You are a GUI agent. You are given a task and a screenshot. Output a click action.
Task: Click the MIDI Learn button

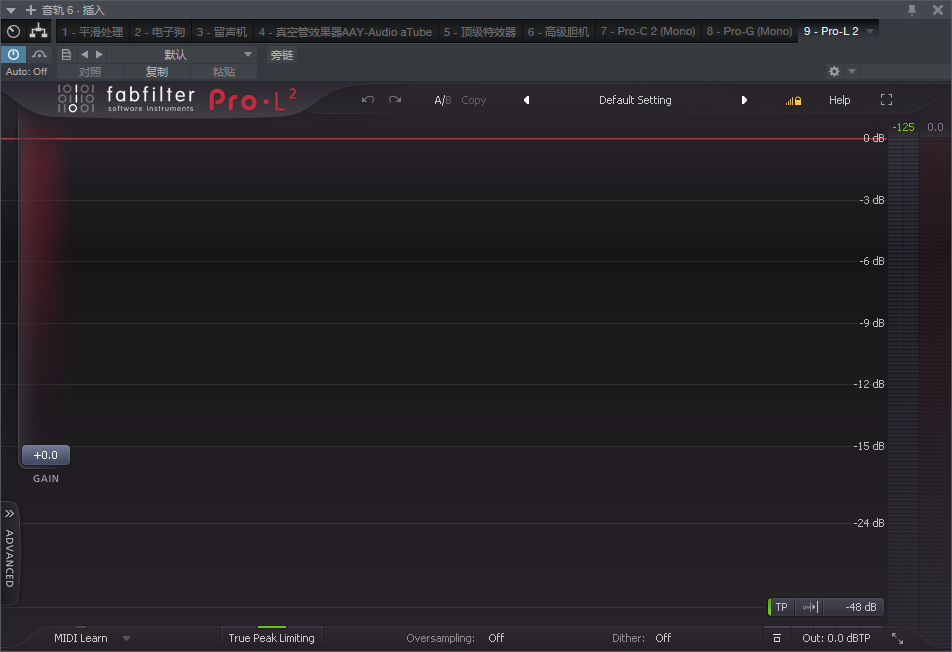(81, 638)
